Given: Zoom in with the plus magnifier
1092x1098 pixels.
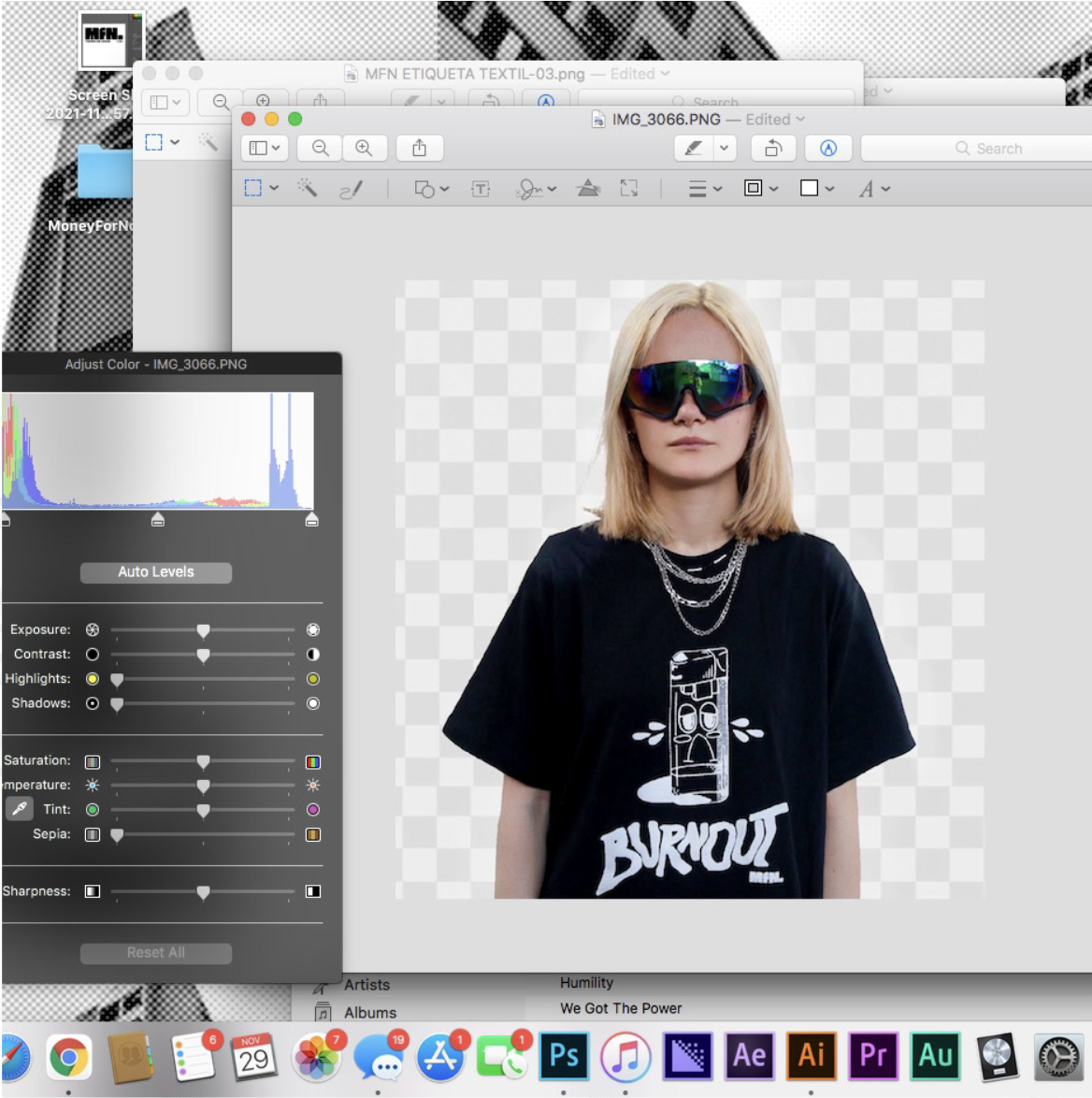Looking at the screenshot, I should point(364,148).
